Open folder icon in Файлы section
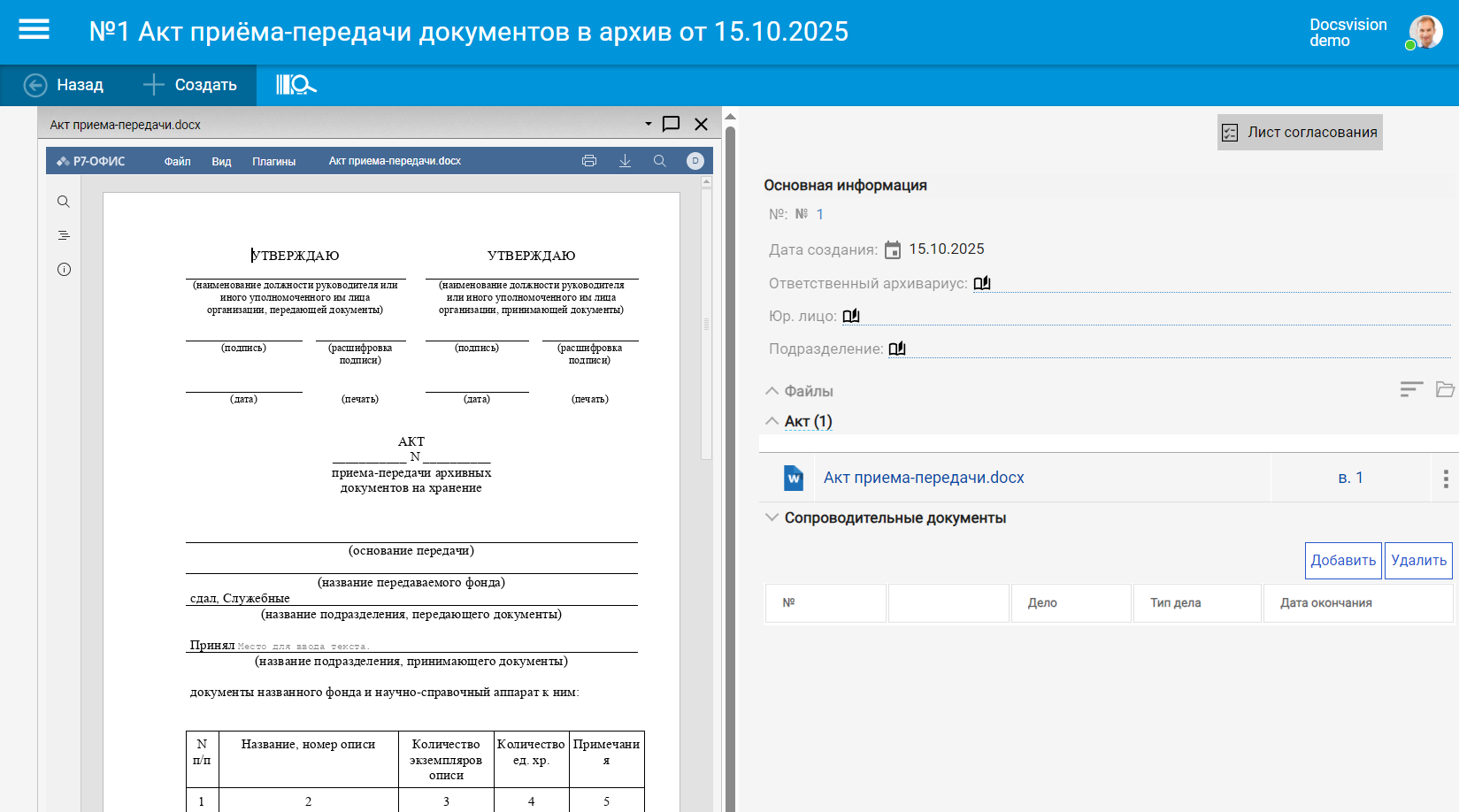The image size is (1459, 812). 1445,389
